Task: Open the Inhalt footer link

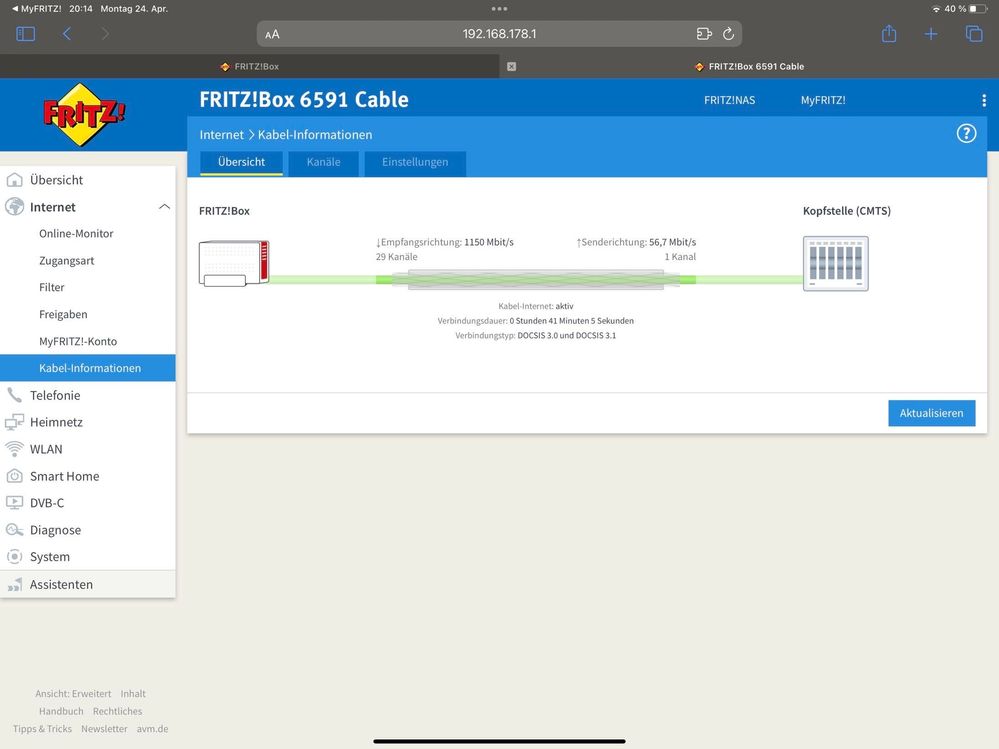Action: pyautogui.click(x=133, y=694)
